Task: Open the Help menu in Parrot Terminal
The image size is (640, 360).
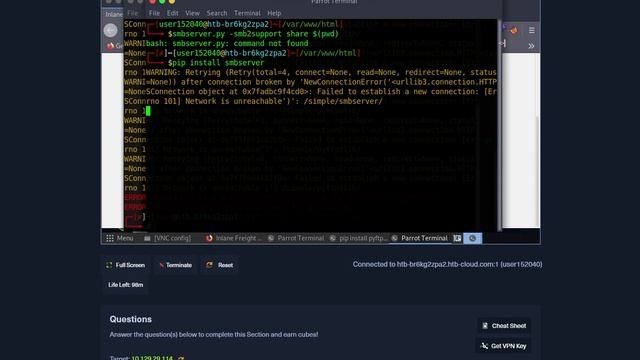Action: point(274,13)
